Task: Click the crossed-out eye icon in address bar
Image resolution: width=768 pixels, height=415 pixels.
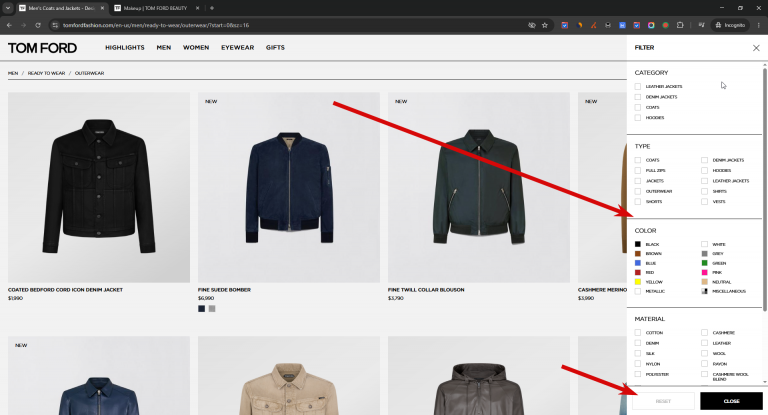Action: (x=531, y=25)
